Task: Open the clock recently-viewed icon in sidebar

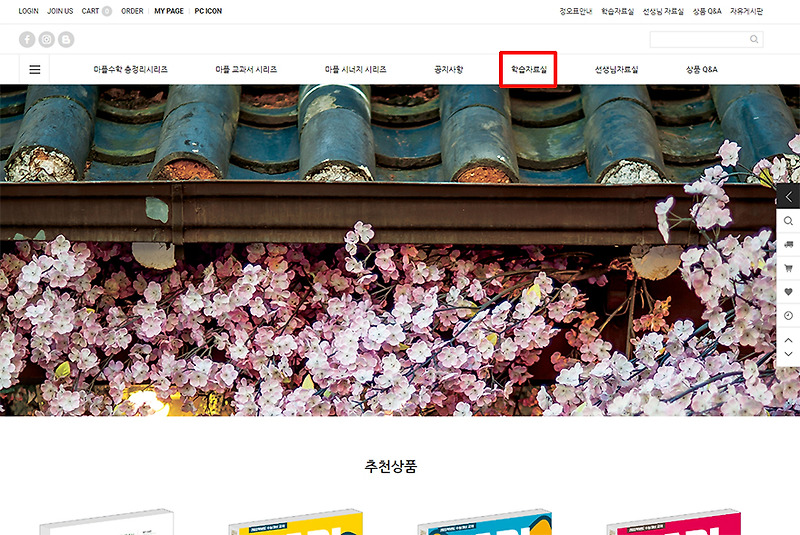Action: coord(788,316)
